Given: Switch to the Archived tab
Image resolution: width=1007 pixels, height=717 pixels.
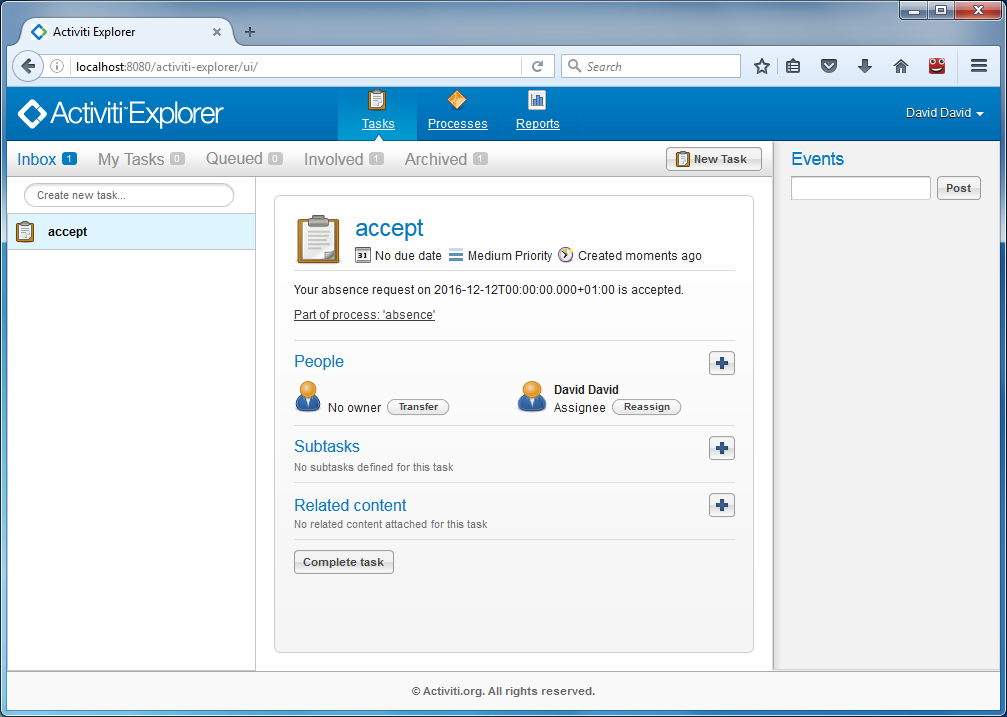Looking at the screenshot, I should [436, 159].
